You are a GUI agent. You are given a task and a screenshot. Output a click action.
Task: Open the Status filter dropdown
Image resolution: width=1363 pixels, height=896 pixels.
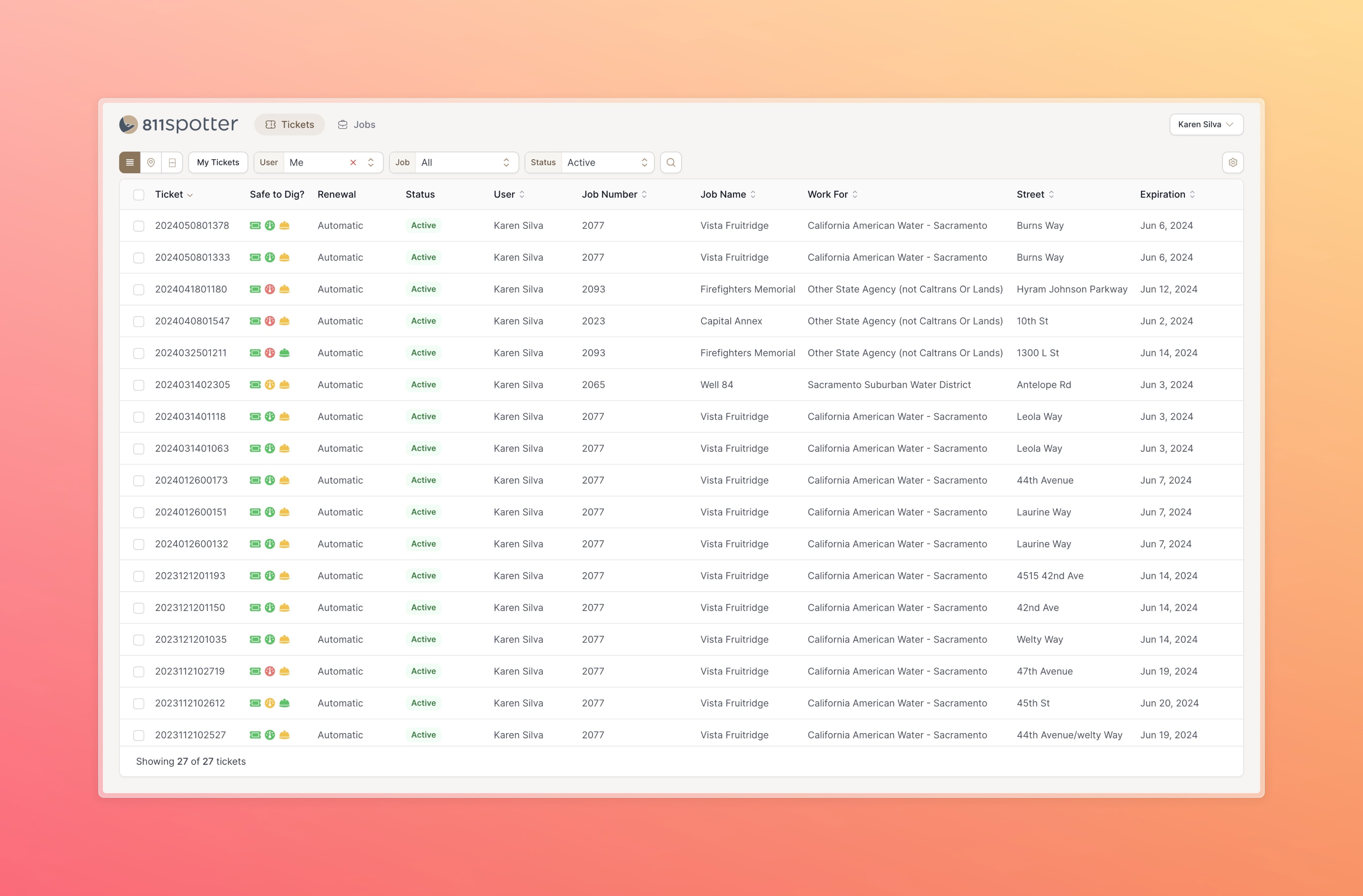point(607,163)
